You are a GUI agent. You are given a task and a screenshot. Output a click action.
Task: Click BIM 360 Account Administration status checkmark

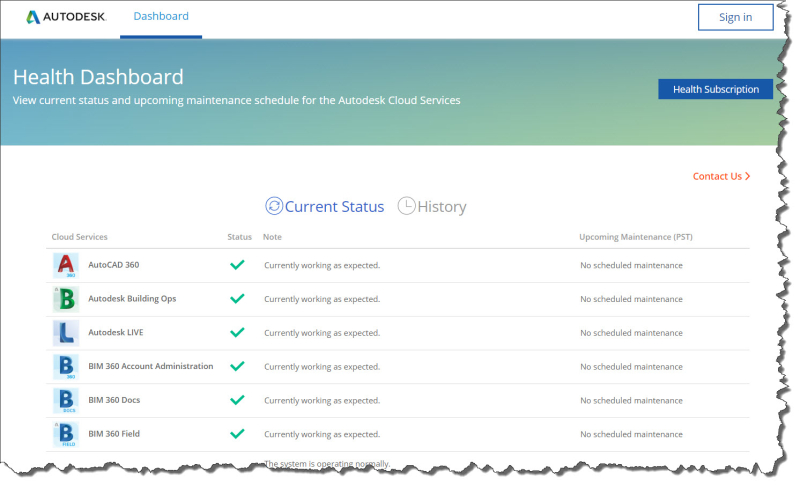237,366
